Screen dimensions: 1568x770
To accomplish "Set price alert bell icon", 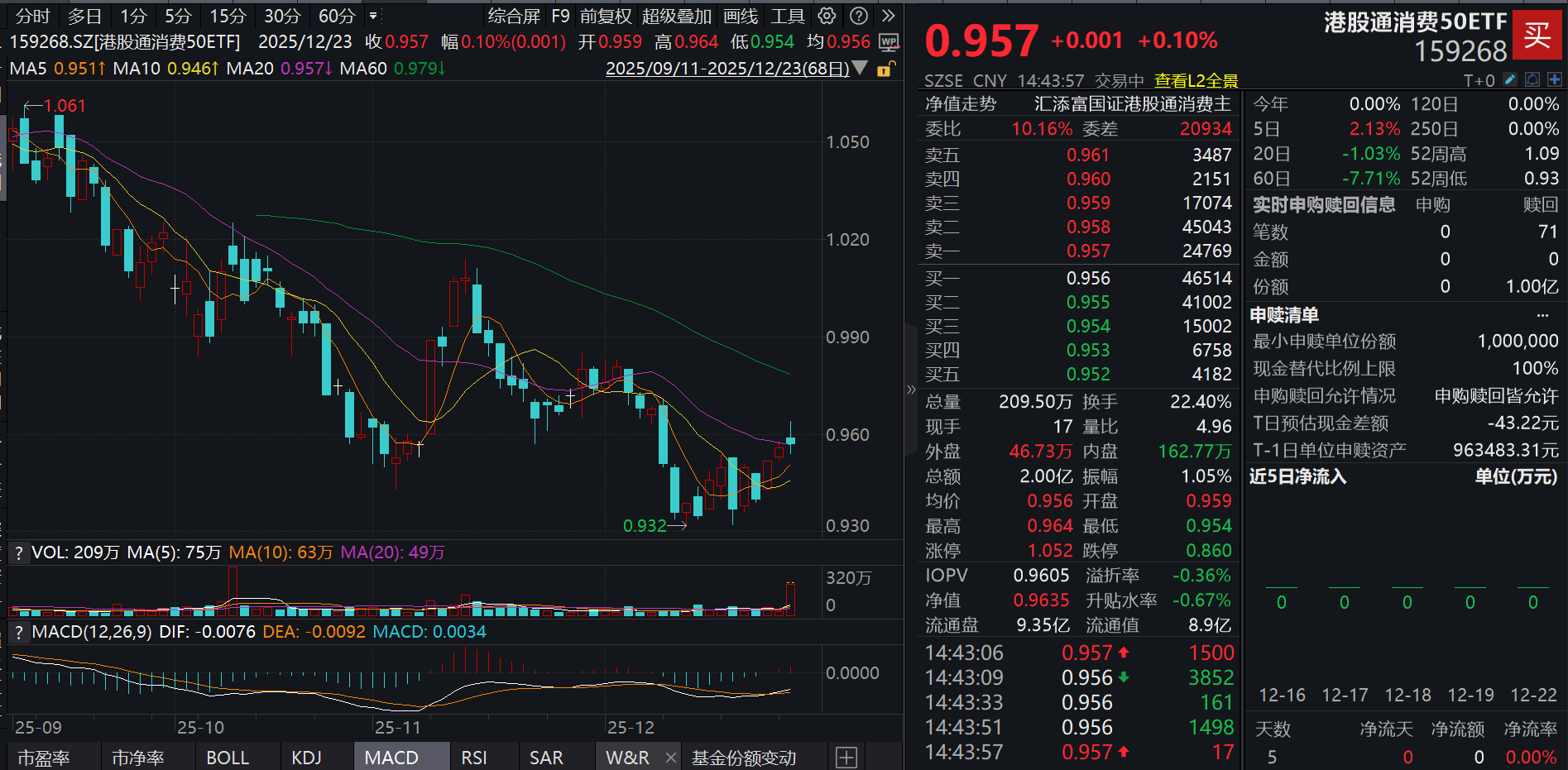I will point(1532,79).
